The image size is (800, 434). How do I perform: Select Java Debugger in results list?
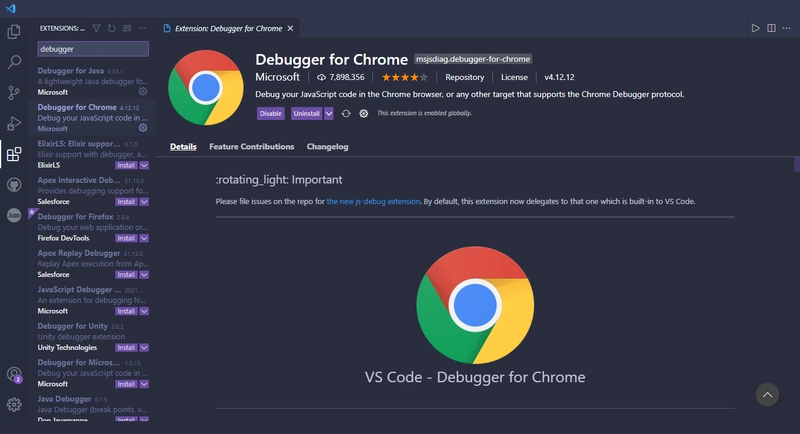click(92, 409)
